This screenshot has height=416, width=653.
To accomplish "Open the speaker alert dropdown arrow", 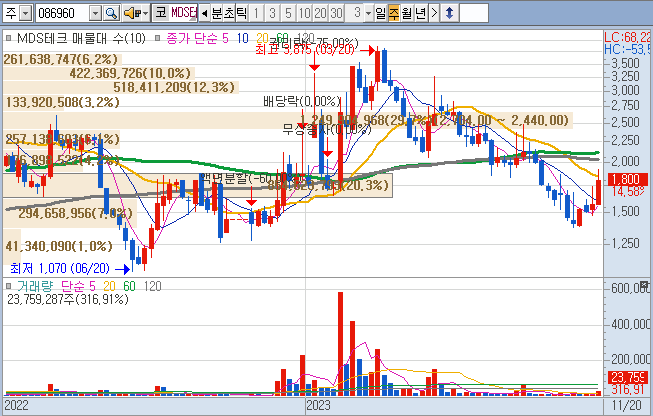I will (x=146, y=13).
